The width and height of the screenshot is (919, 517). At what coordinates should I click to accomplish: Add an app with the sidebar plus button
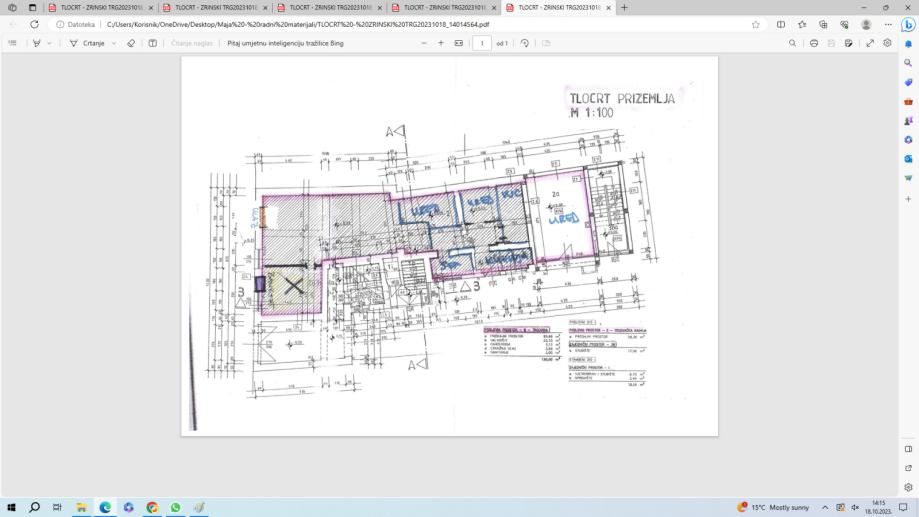click(908, 199)
